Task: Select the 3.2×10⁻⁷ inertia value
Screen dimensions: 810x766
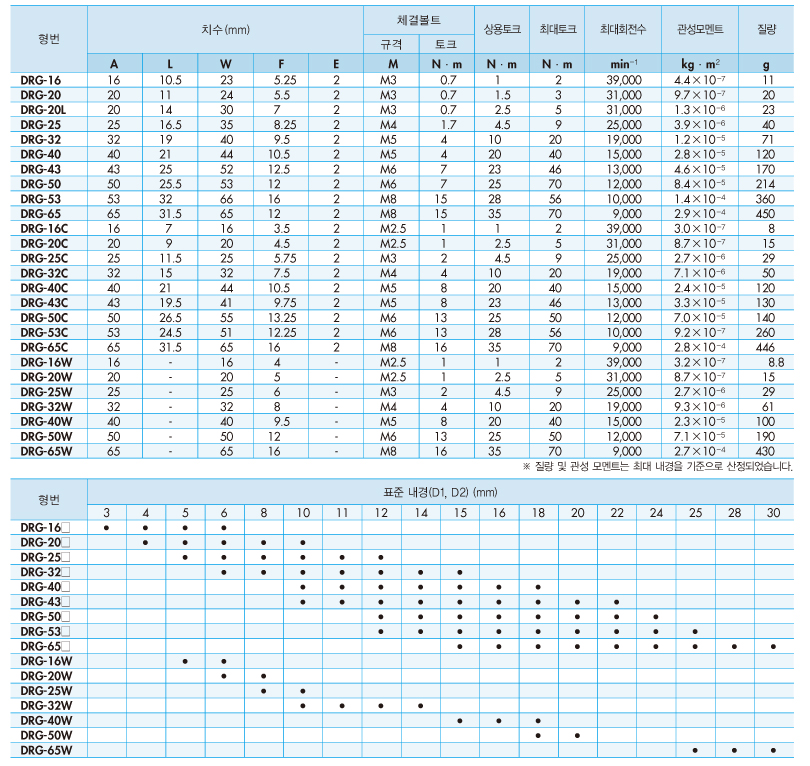Action: pyautogui.click(x=700, y=363)
